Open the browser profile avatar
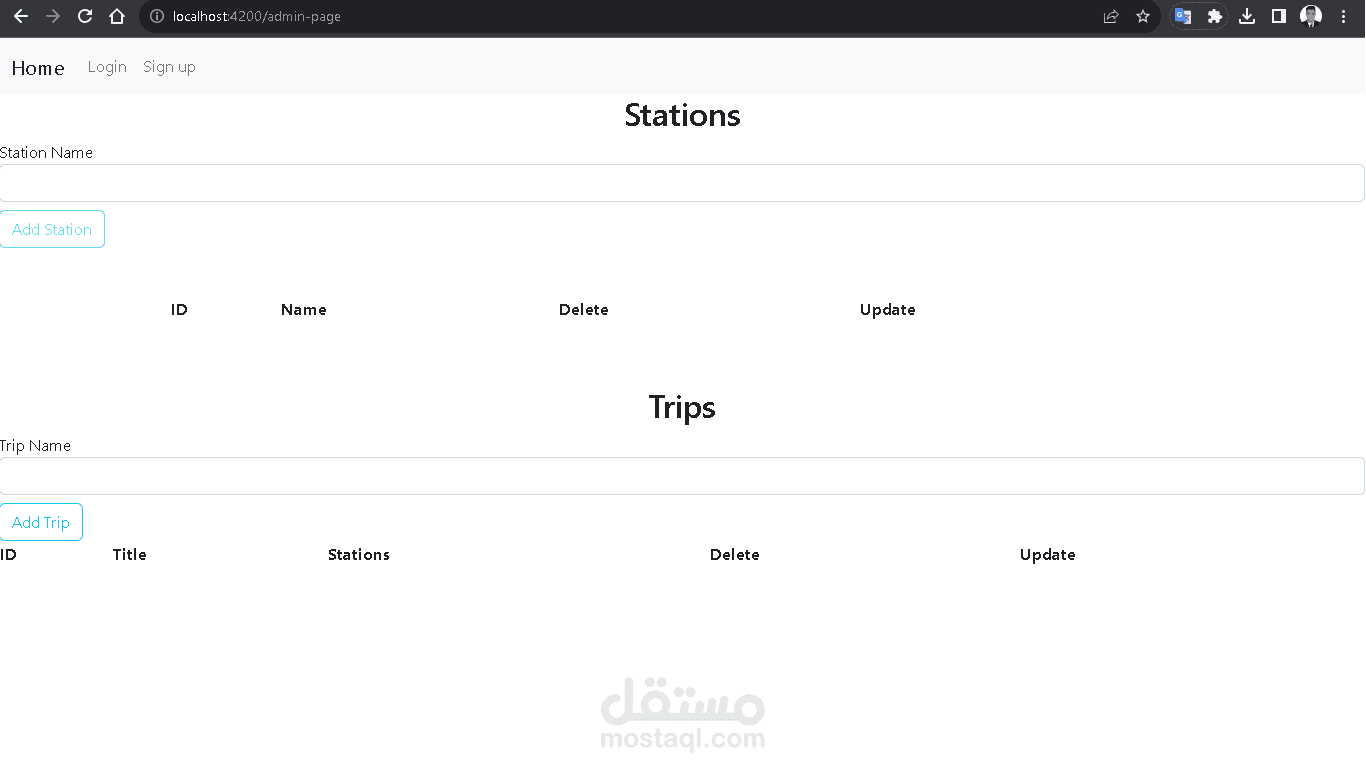This screenshot has height=768, width=1366. pyautogui.click(x=1310, y=16)
